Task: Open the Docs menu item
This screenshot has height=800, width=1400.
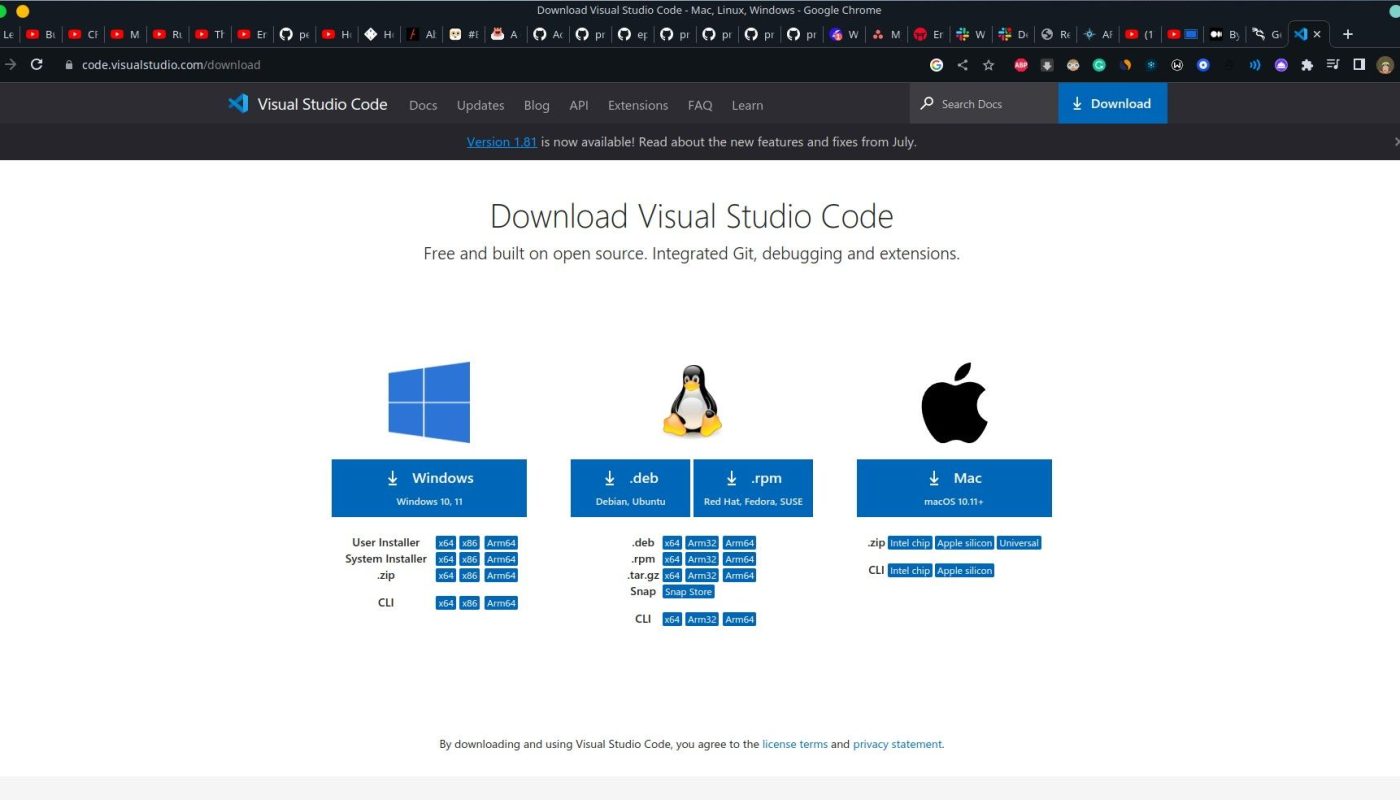Action: click(423, 105)
